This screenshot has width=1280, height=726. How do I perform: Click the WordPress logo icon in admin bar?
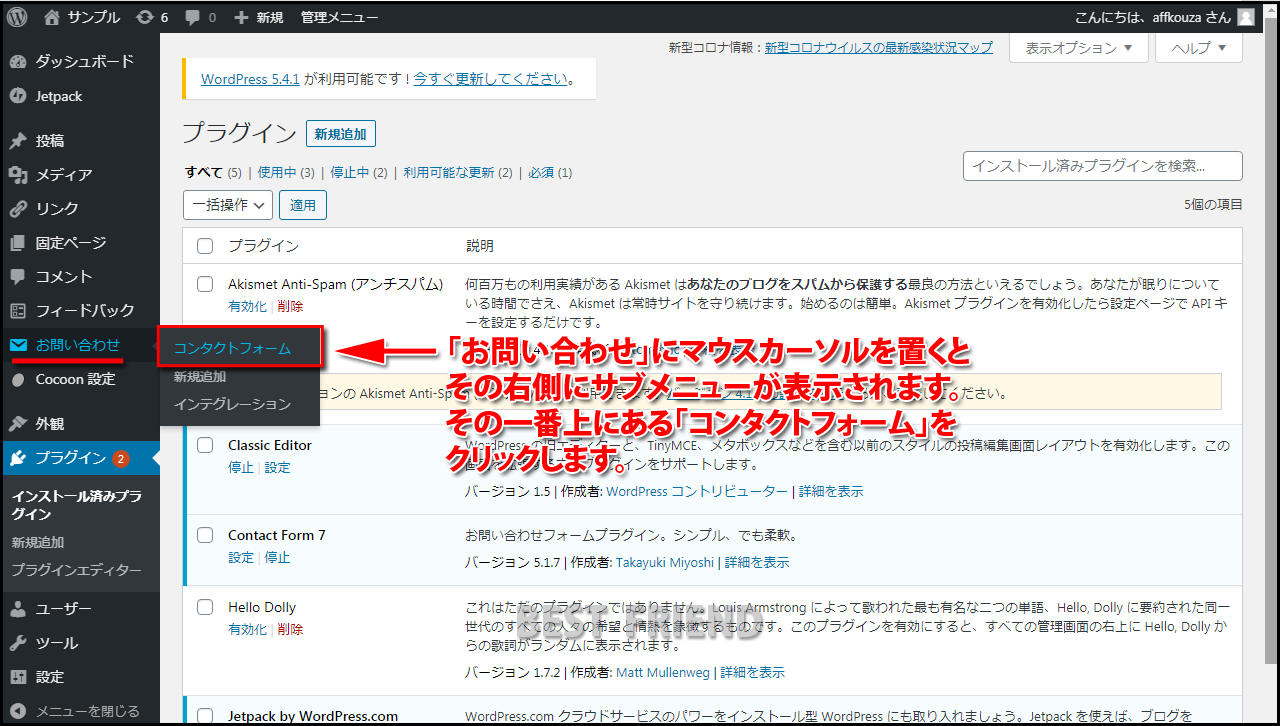[x=19, y=17]
